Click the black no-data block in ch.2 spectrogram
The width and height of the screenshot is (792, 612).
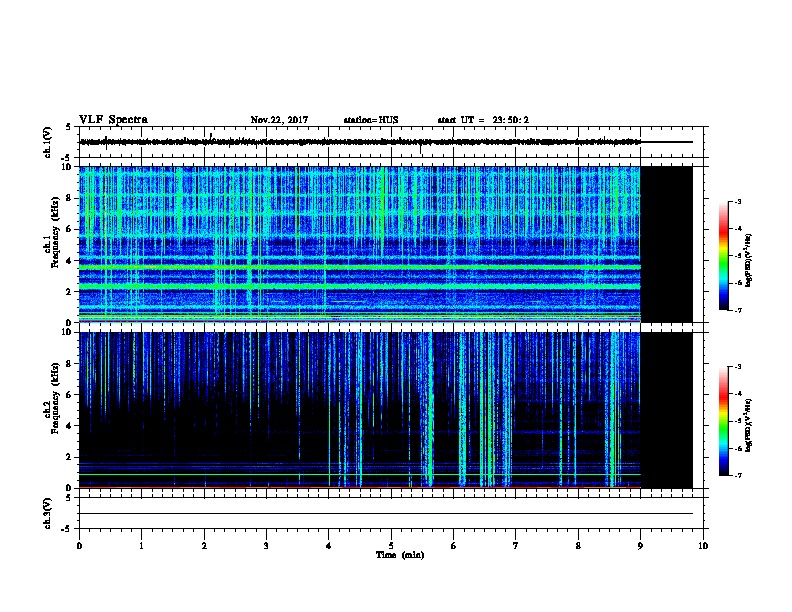[x=667, y=410]
